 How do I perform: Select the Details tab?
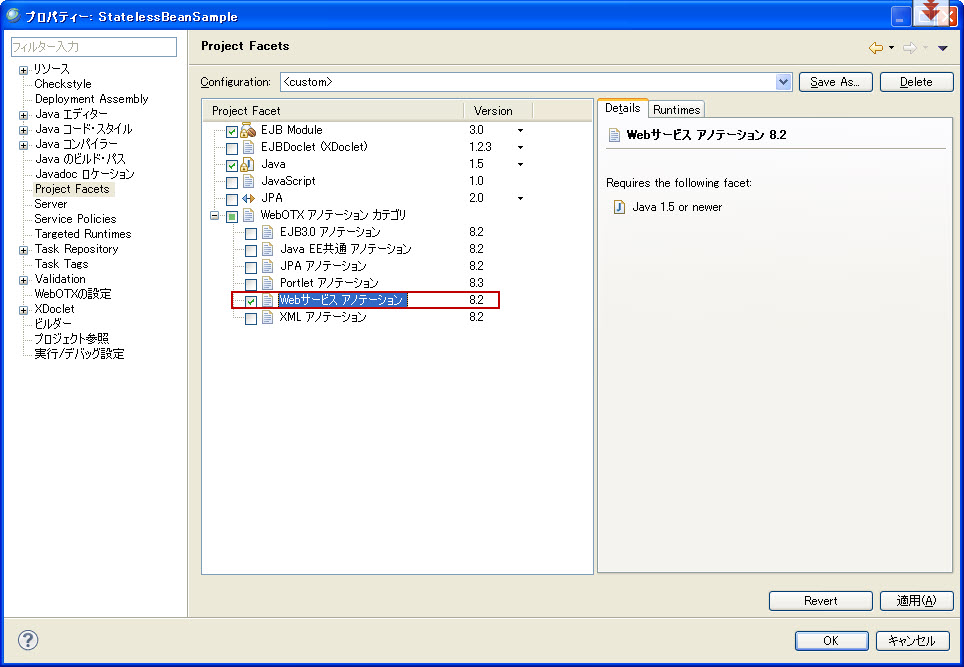[622, 108]
